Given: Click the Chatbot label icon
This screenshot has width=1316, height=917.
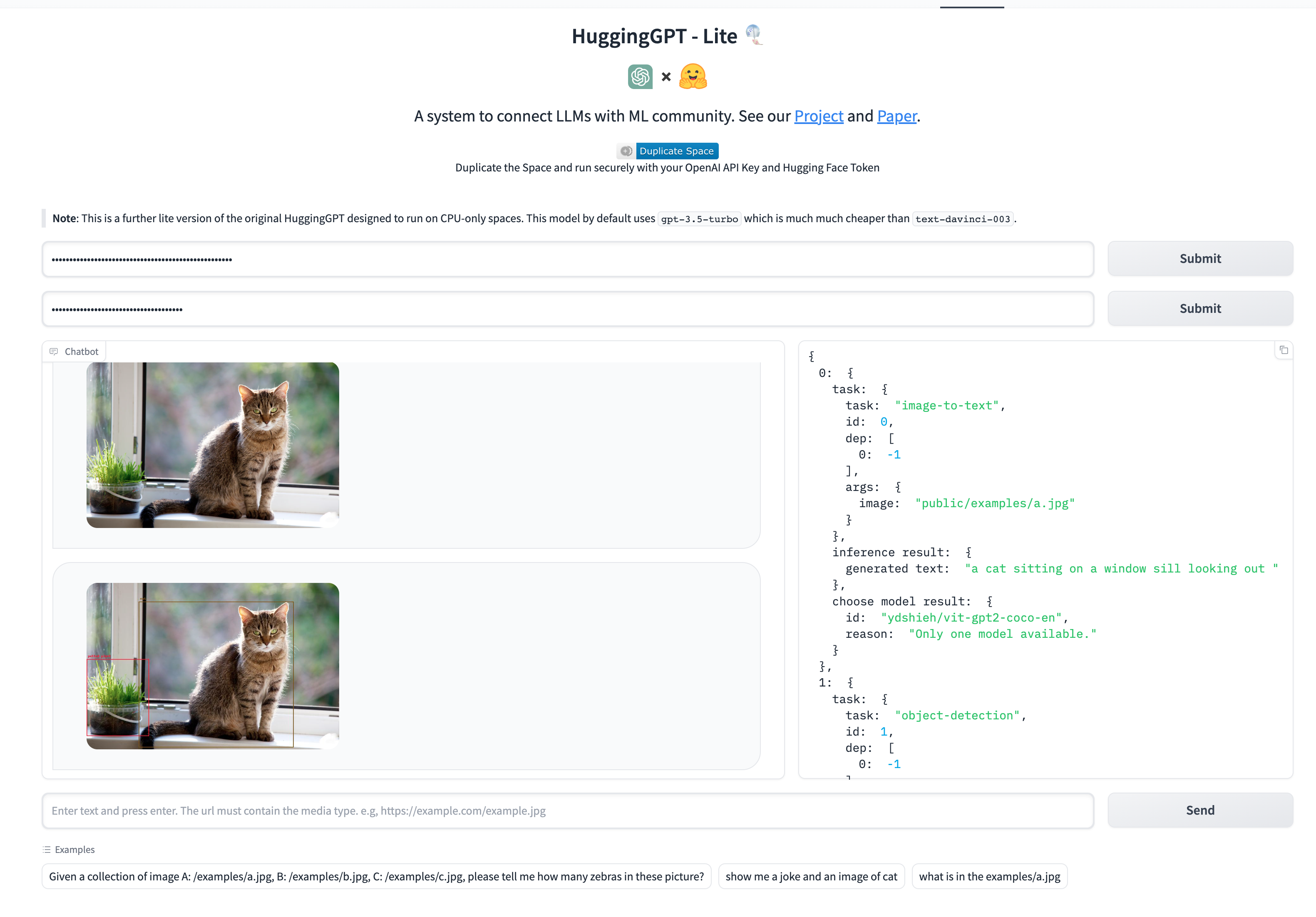Looking at the screenshot, I should 54,351.
